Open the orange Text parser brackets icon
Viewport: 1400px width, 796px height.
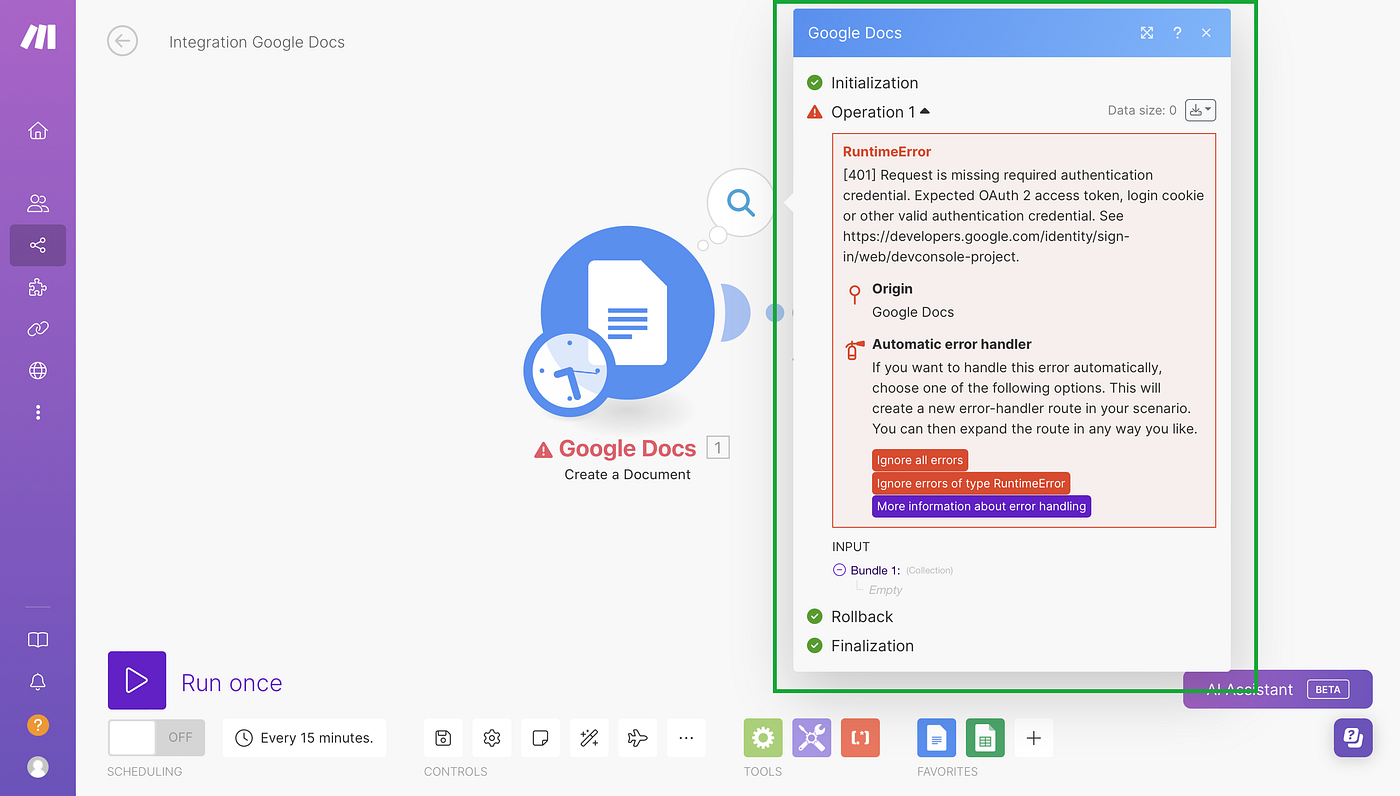tap(860, 738)
